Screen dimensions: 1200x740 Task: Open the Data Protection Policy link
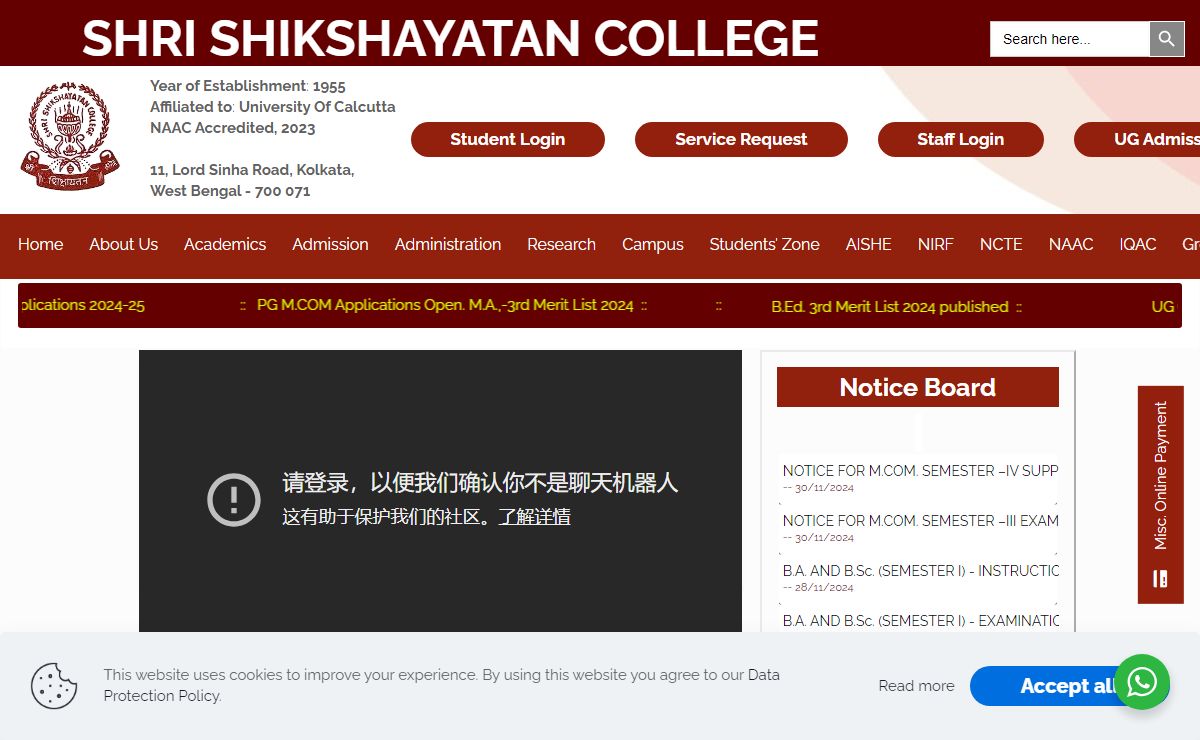(x=441, y=685)
